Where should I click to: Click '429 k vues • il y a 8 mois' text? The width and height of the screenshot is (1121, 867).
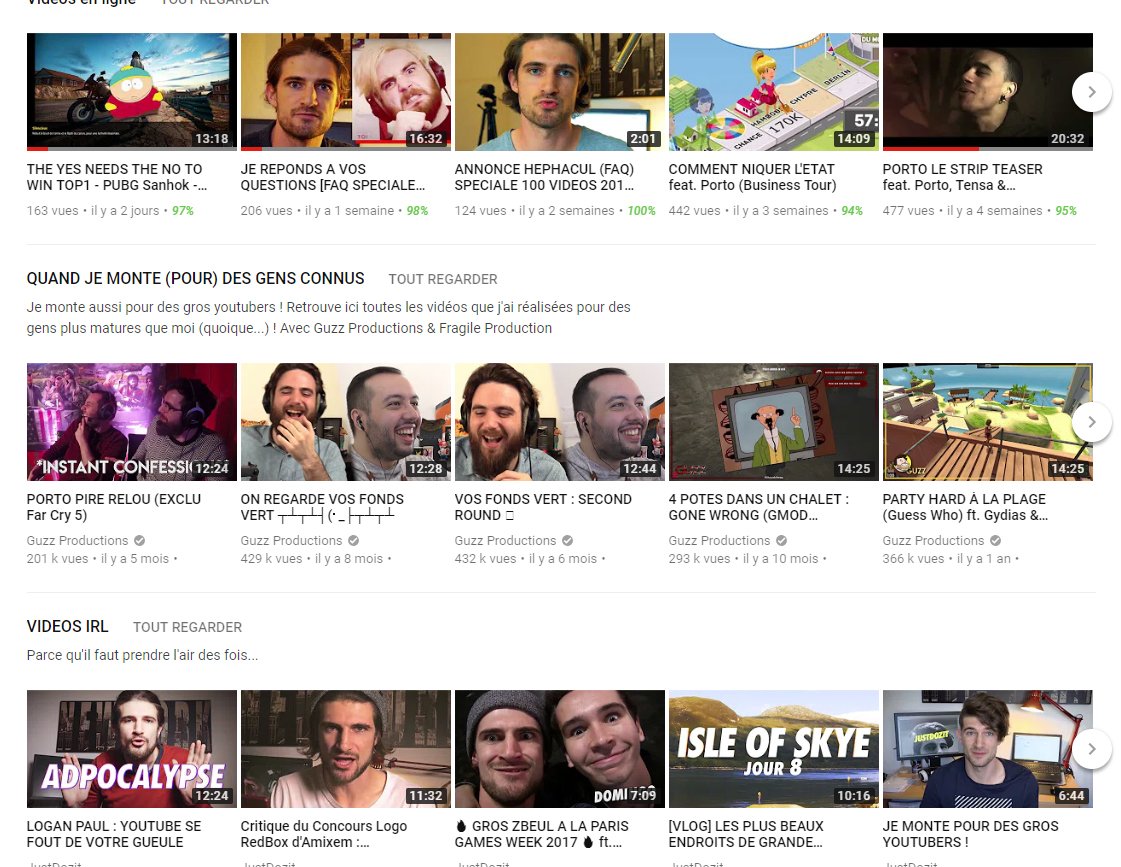pyautogui.click(x=312, y=559)
